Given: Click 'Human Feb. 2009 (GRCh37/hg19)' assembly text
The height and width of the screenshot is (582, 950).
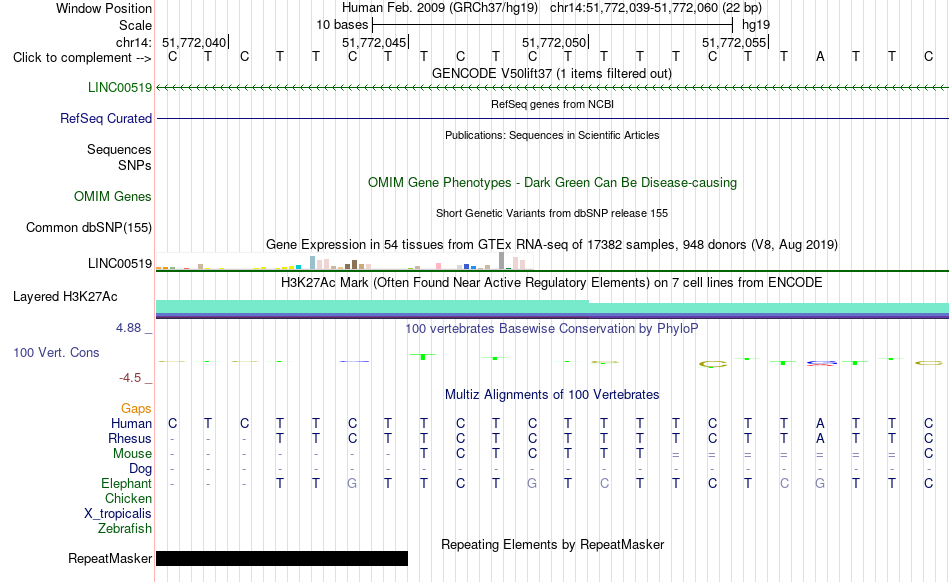Looking at the screenshot, I should click(440, 8).
